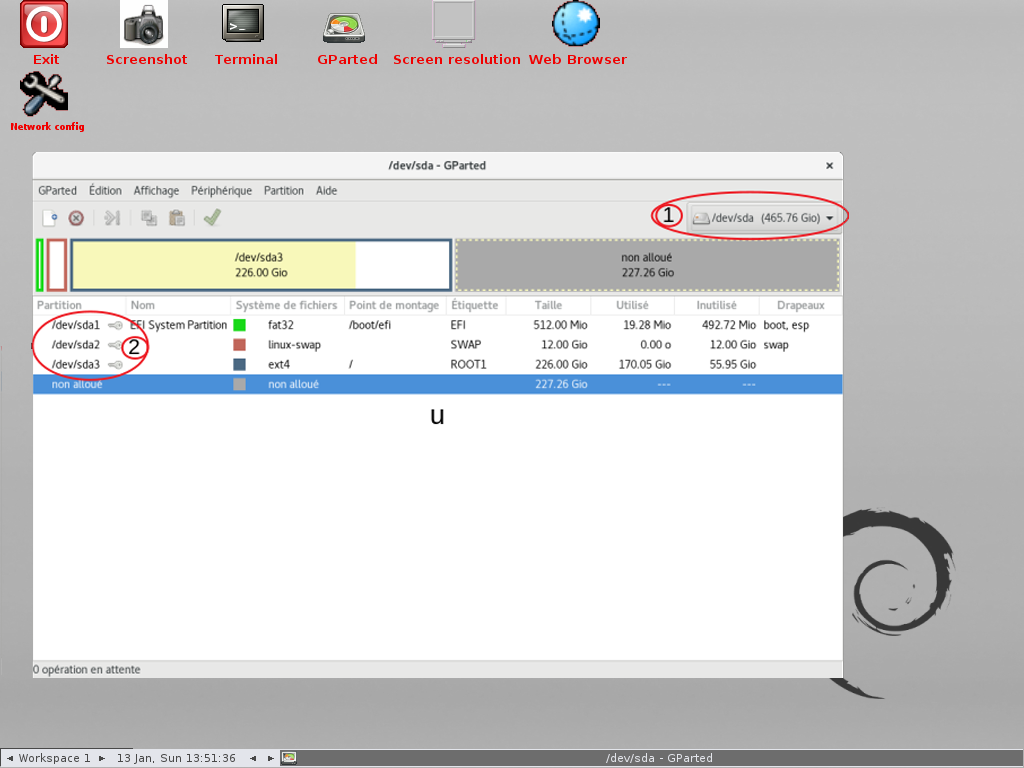This screenshot has height=768, width=1024.
Task: Click the Apply operations checkmark icon
Action: point(212,217)
